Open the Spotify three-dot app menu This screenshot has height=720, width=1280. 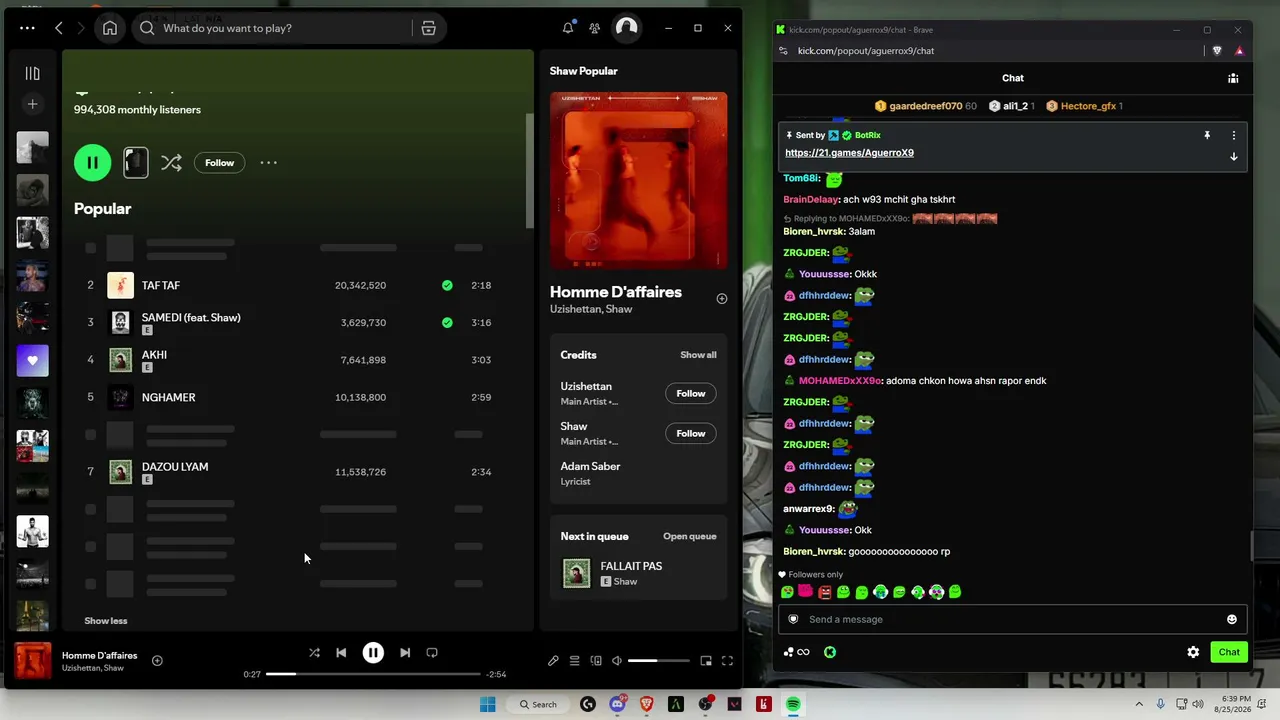point(27,28)
